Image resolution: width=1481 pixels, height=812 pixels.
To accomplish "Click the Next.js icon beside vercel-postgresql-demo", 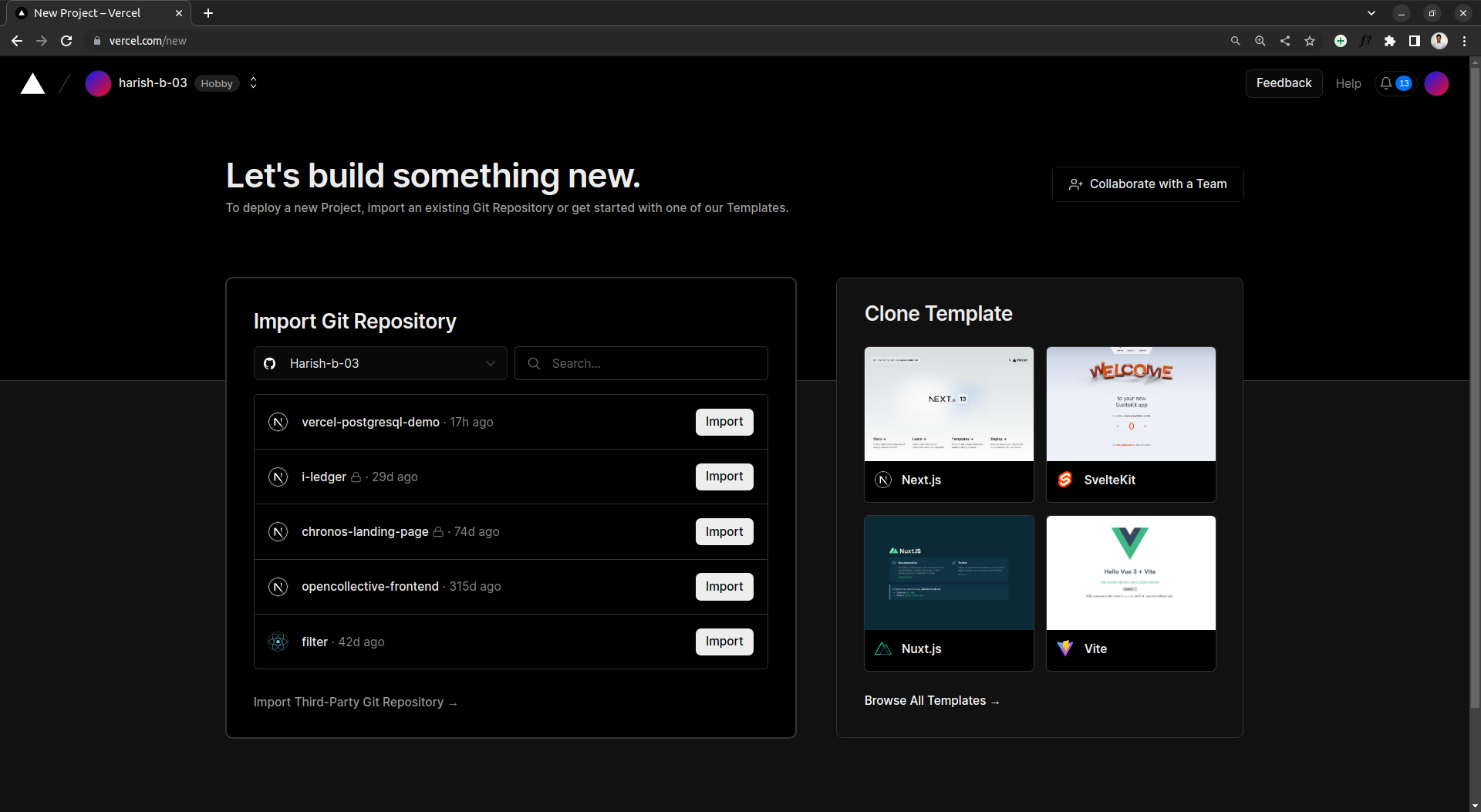I will click(278, 422).
